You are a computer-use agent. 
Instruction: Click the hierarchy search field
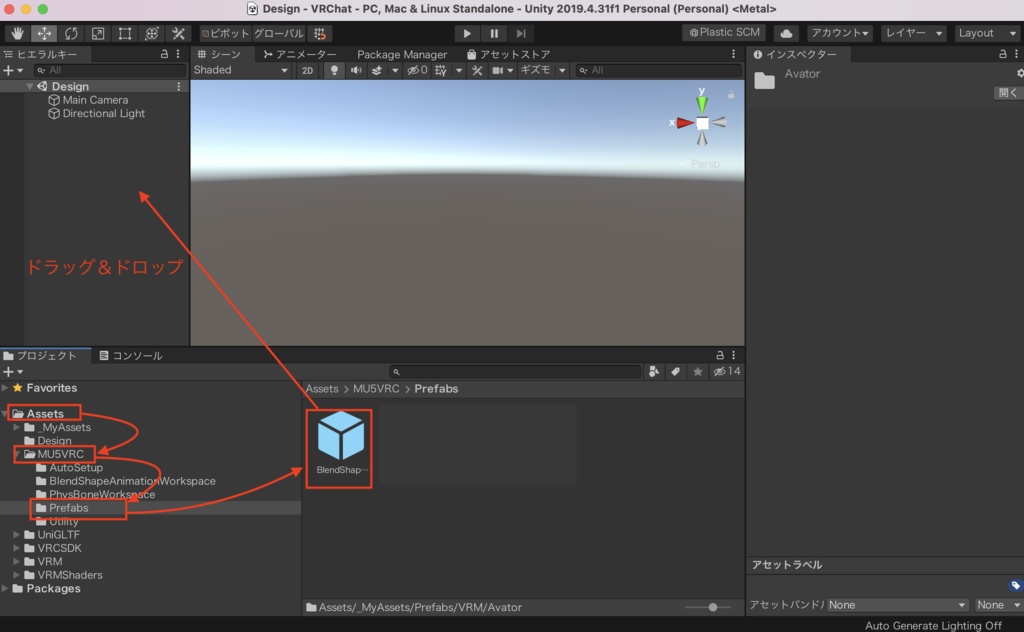coord(110,70)
